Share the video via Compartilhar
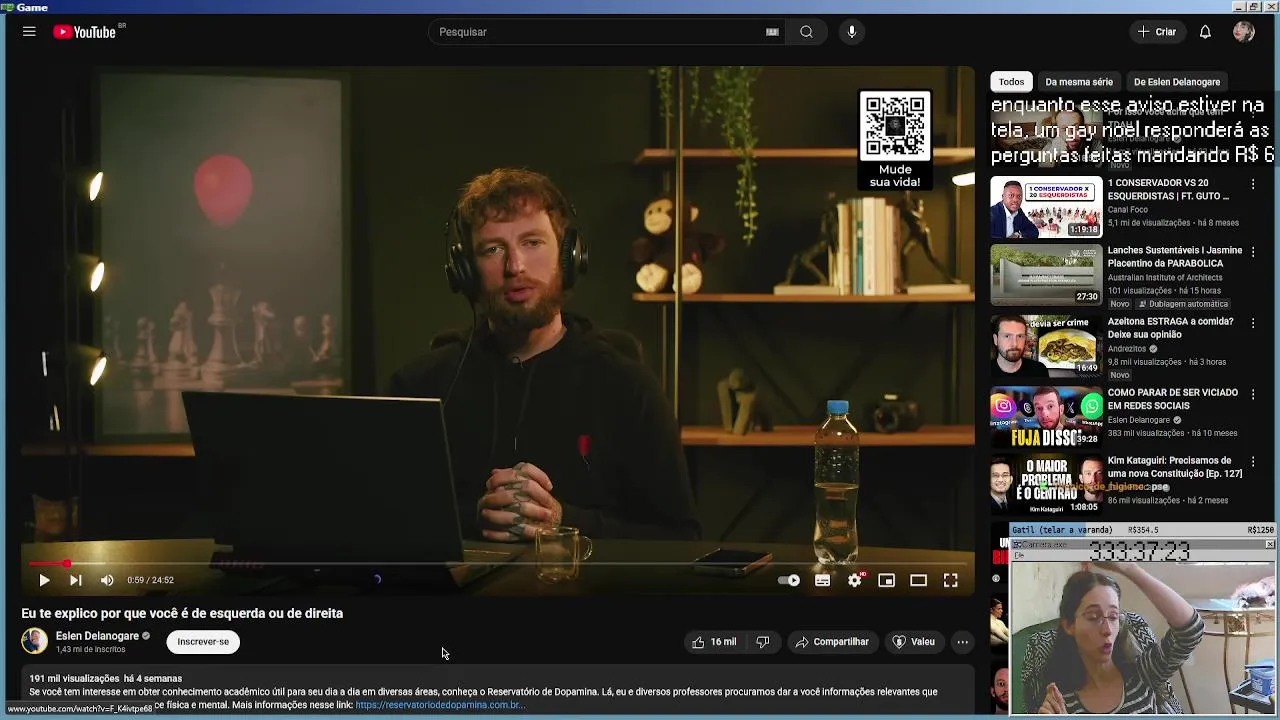1280x720 pixels. click(x=832, y=642)
